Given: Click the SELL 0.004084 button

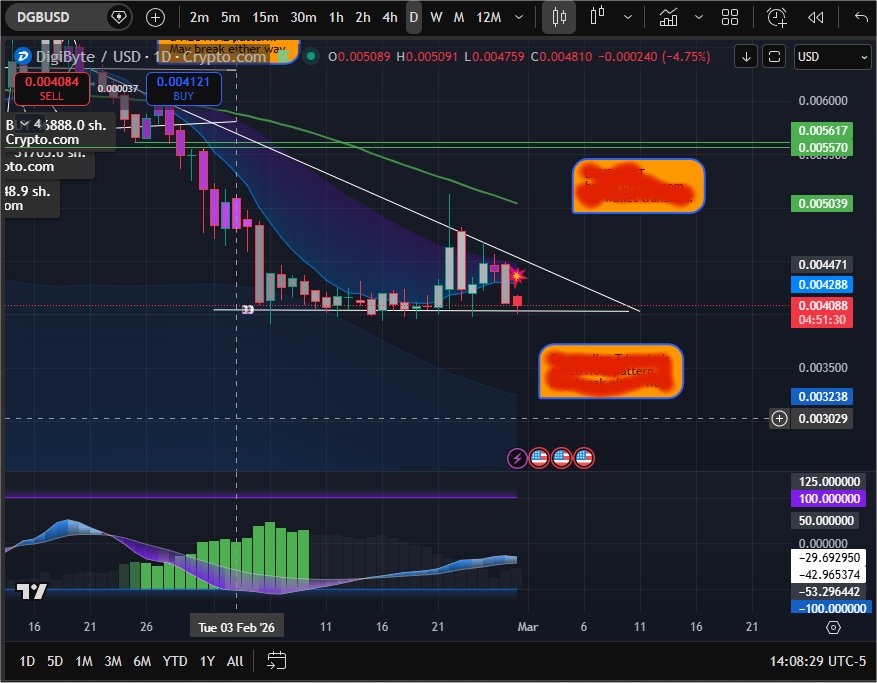Looking at the screenshot, I should click(x=51, y=88).
